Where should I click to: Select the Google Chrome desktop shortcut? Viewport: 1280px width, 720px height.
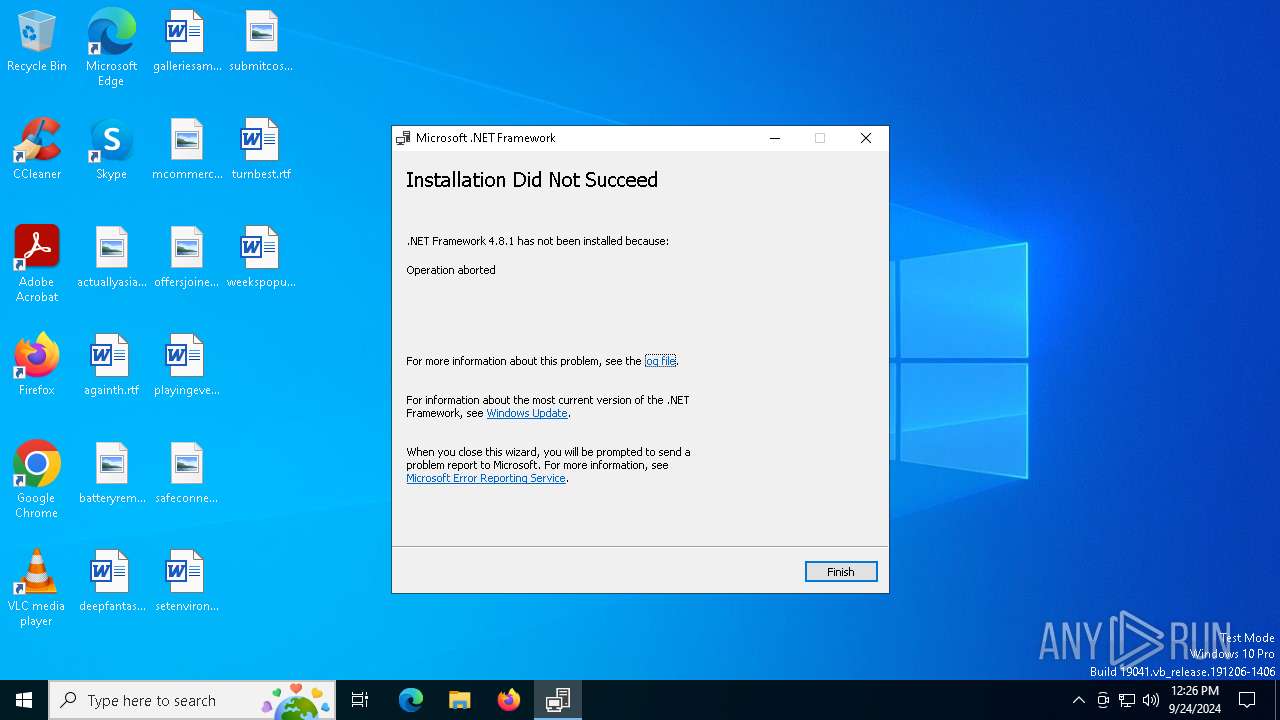pos(37,480)
